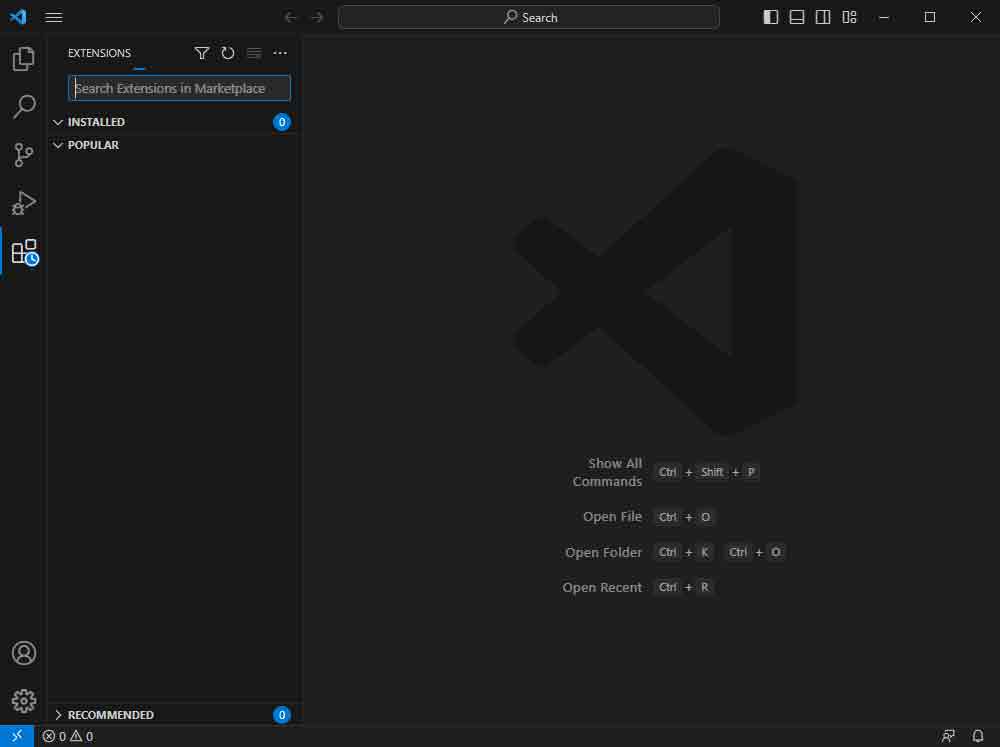Image resolution: width=1000 pixels, height=747 pixels.
Task: Go back with the left arrow
Action: click(290, 17)
